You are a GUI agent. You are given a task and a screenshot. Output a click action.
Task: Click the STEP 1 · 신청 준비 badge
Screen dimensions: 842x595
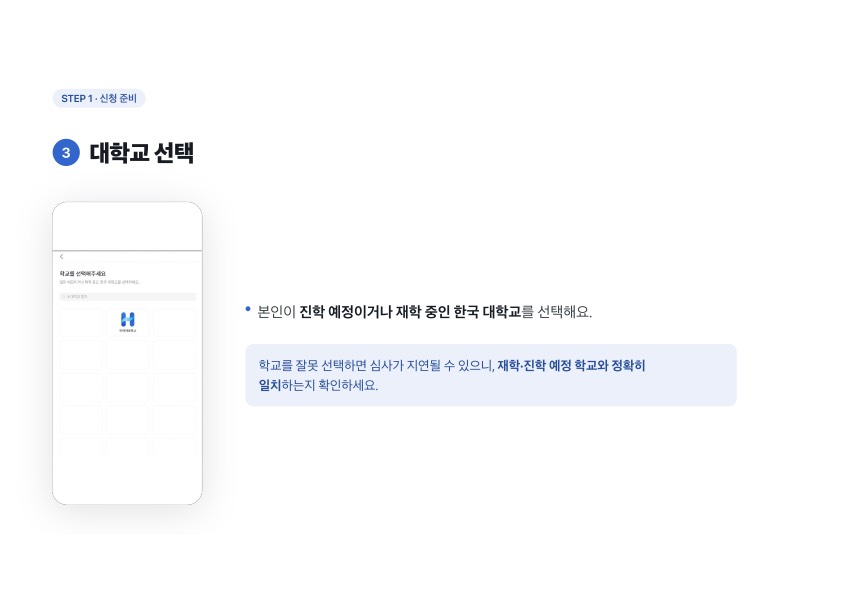click(99, 98)
